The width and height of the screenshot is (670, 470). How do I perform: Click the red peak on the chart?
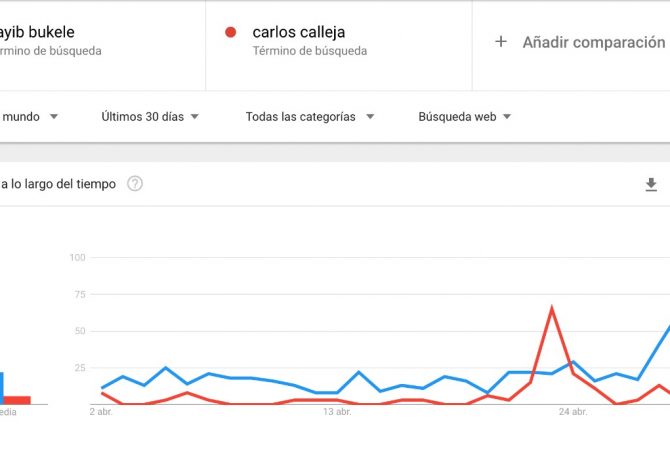click(x=552, y=308)
